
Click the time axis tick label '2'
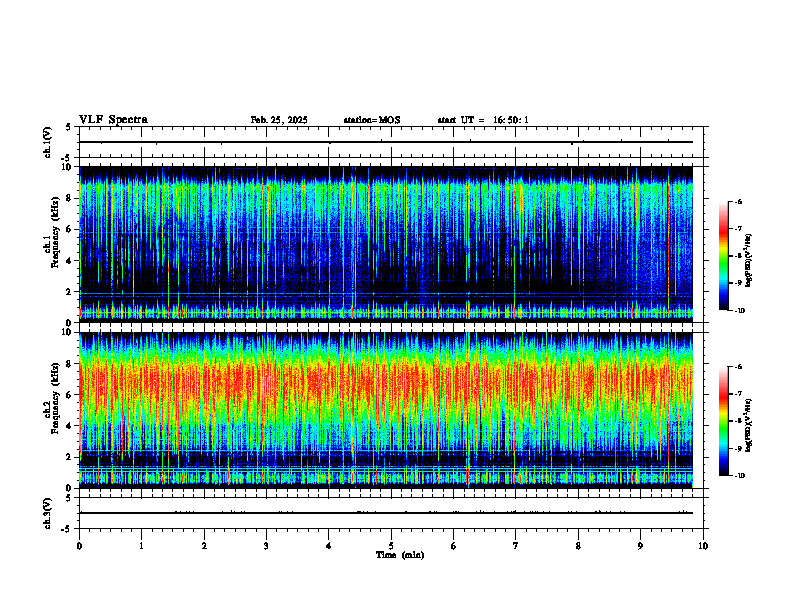204,546
